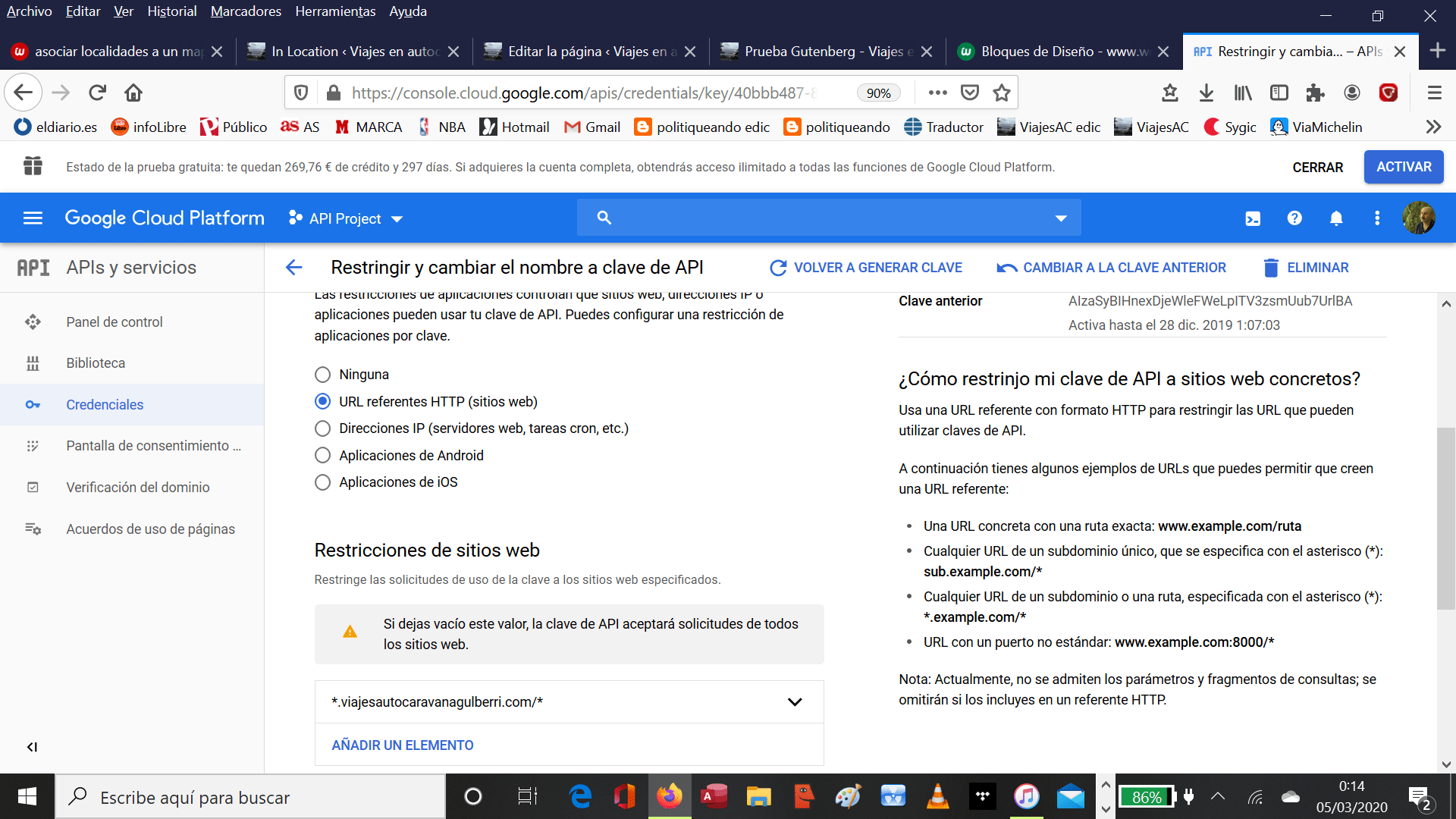Show more bookmarks with the double chevron

1433,127
